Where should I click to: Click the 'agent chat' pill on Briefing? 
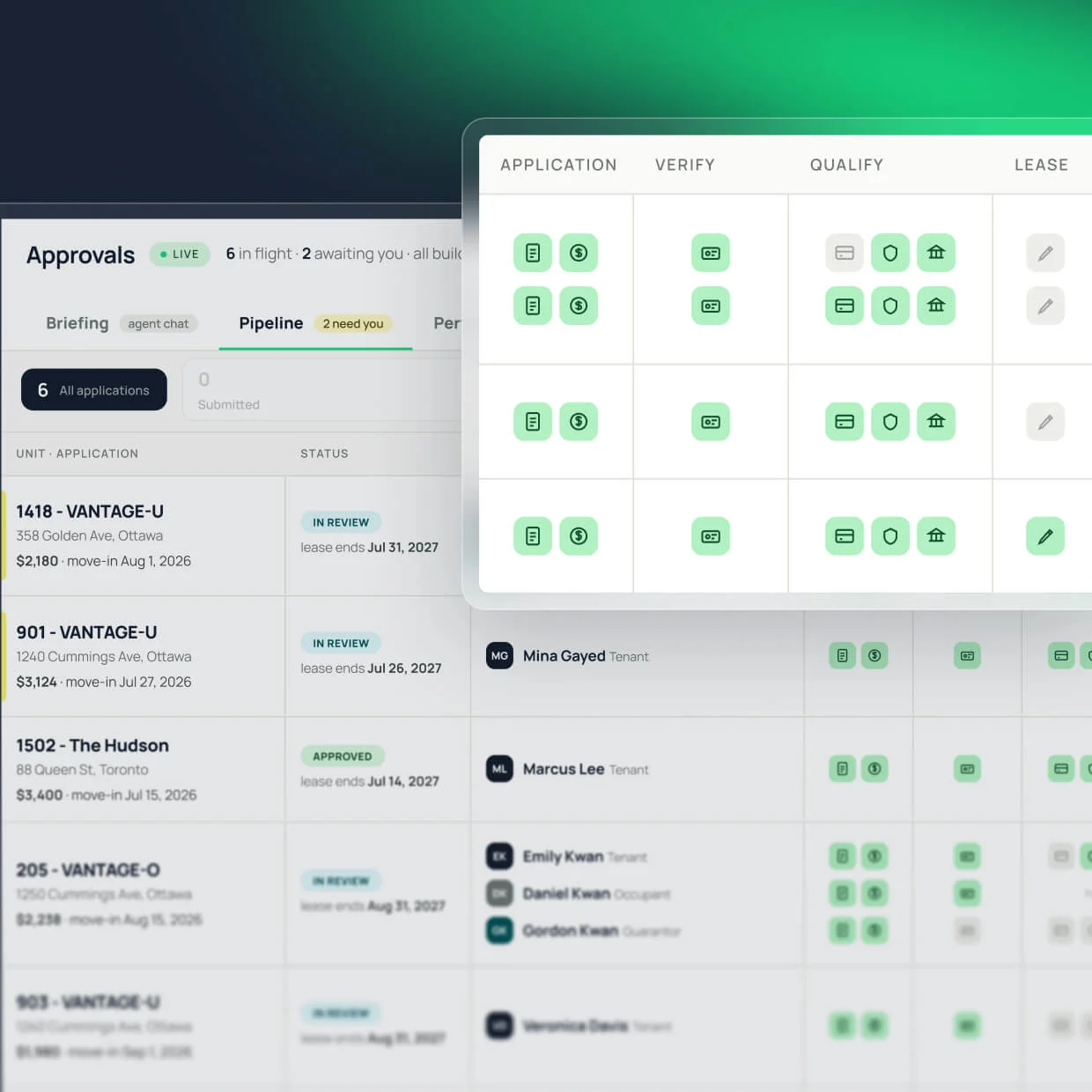coord(159,323)
